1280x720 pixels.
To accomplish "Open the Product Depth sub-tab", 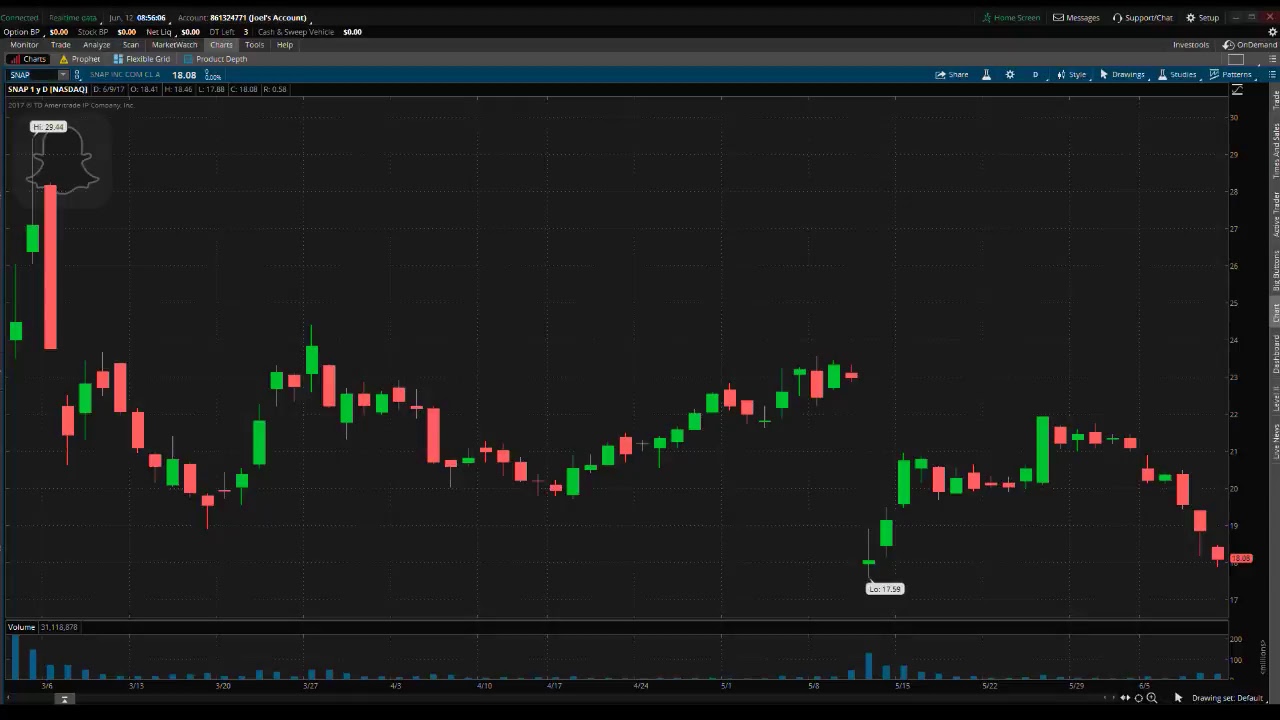I will [x=215, y=59].
